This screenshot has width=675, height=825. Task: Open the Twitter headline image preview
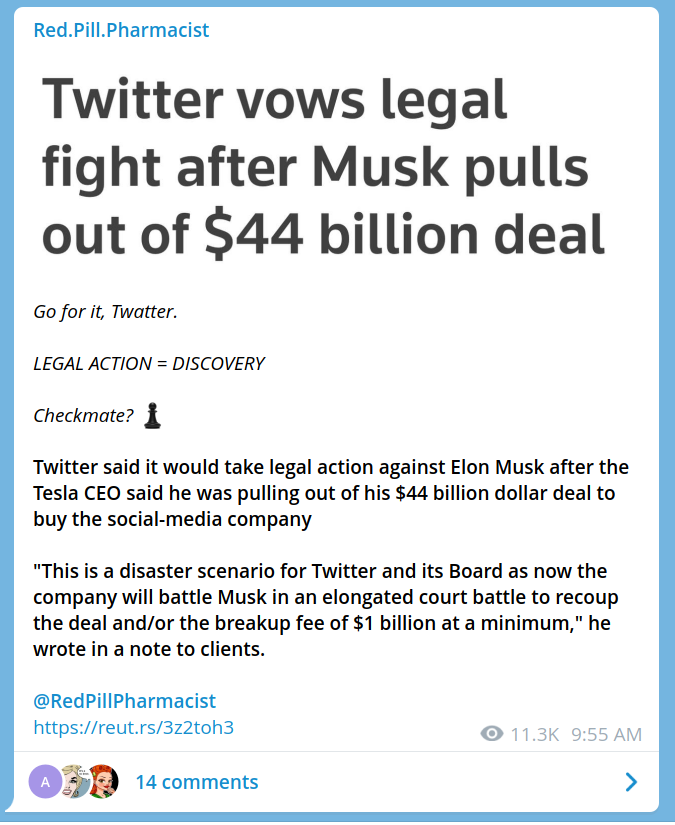[x=325, y=165]
